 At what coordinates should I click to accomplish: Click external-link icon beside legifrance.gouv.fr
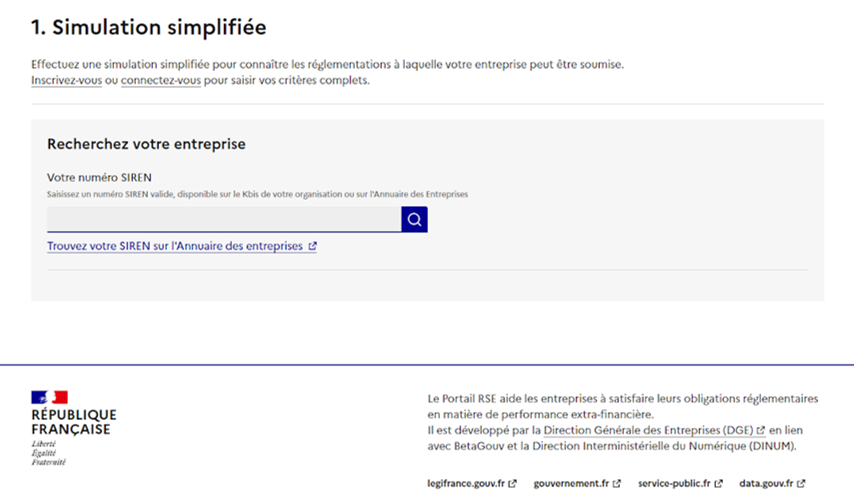[x=513, y=483]
